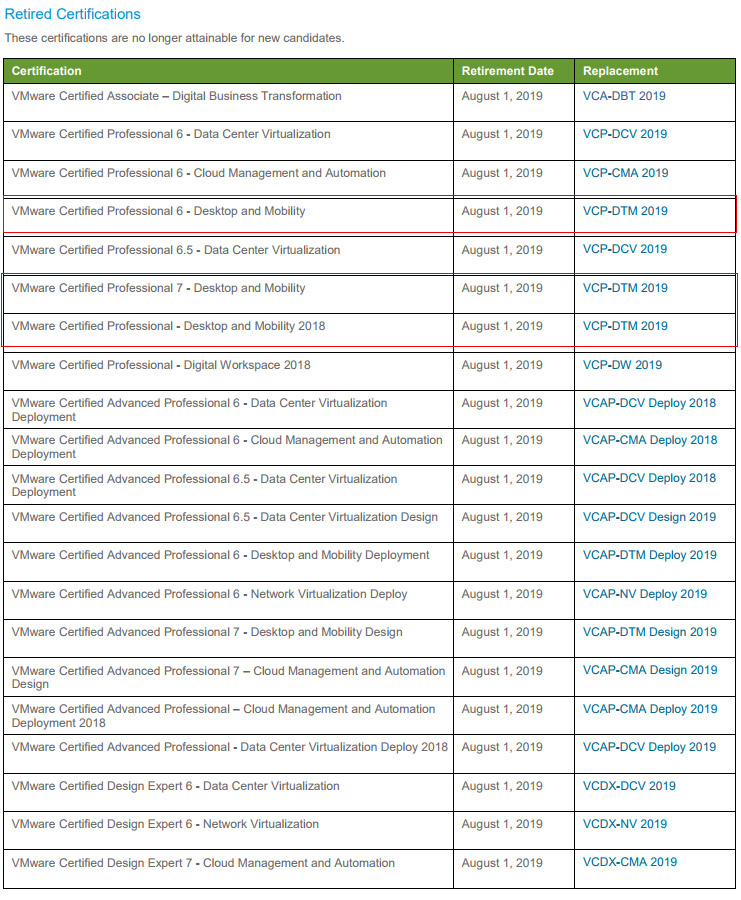Open VCP-DTM 2019 link for Professional 6 Desktop and Mobility
741x900 pixels.
point(625,211)
